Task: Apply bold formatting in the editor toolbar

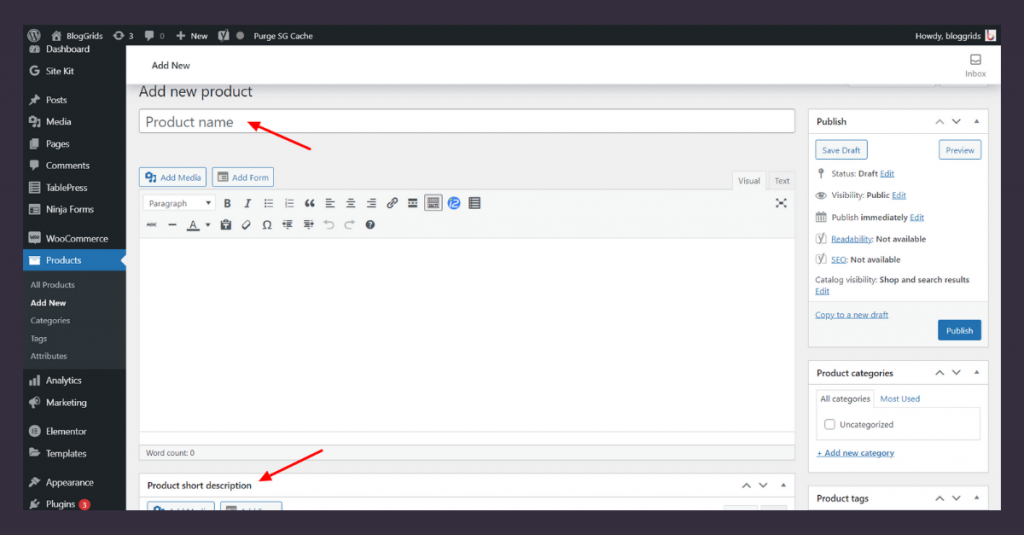Action: (x=227, y=203)
